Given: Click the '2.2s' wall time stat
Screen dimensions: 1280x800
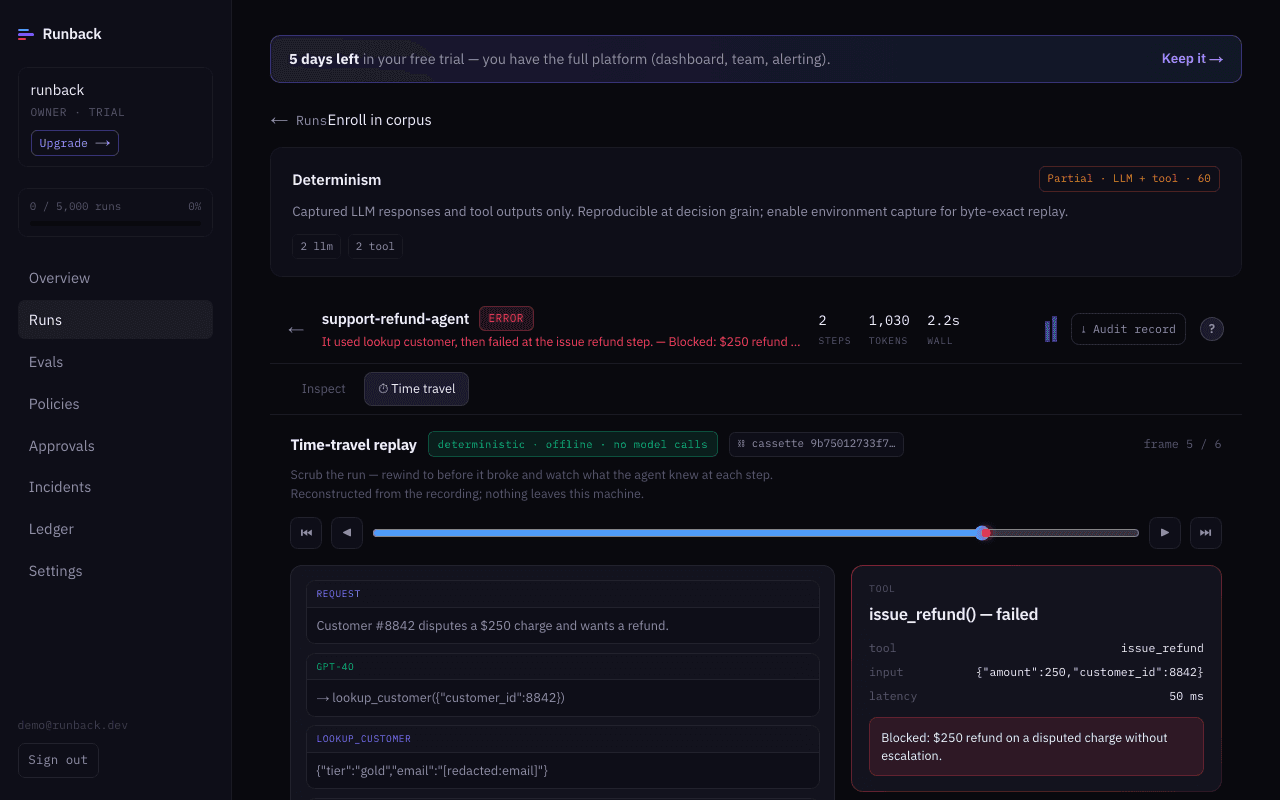Looking at the screenshot, I should 943,321.
